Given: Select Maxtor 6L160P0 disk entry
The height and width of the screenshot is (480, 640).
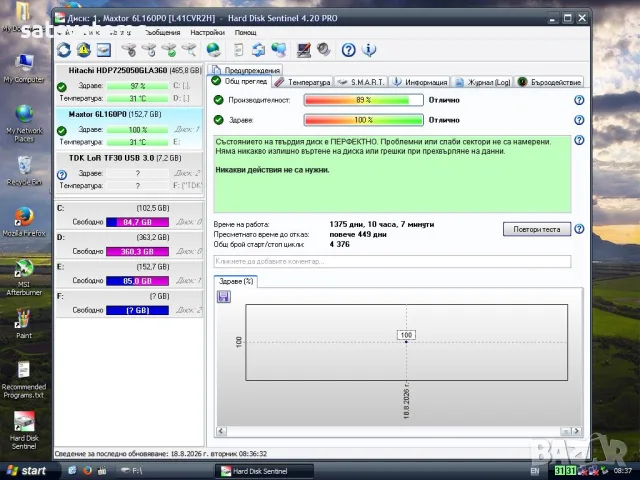Looking at the screenshot, I should coord(129,128).
